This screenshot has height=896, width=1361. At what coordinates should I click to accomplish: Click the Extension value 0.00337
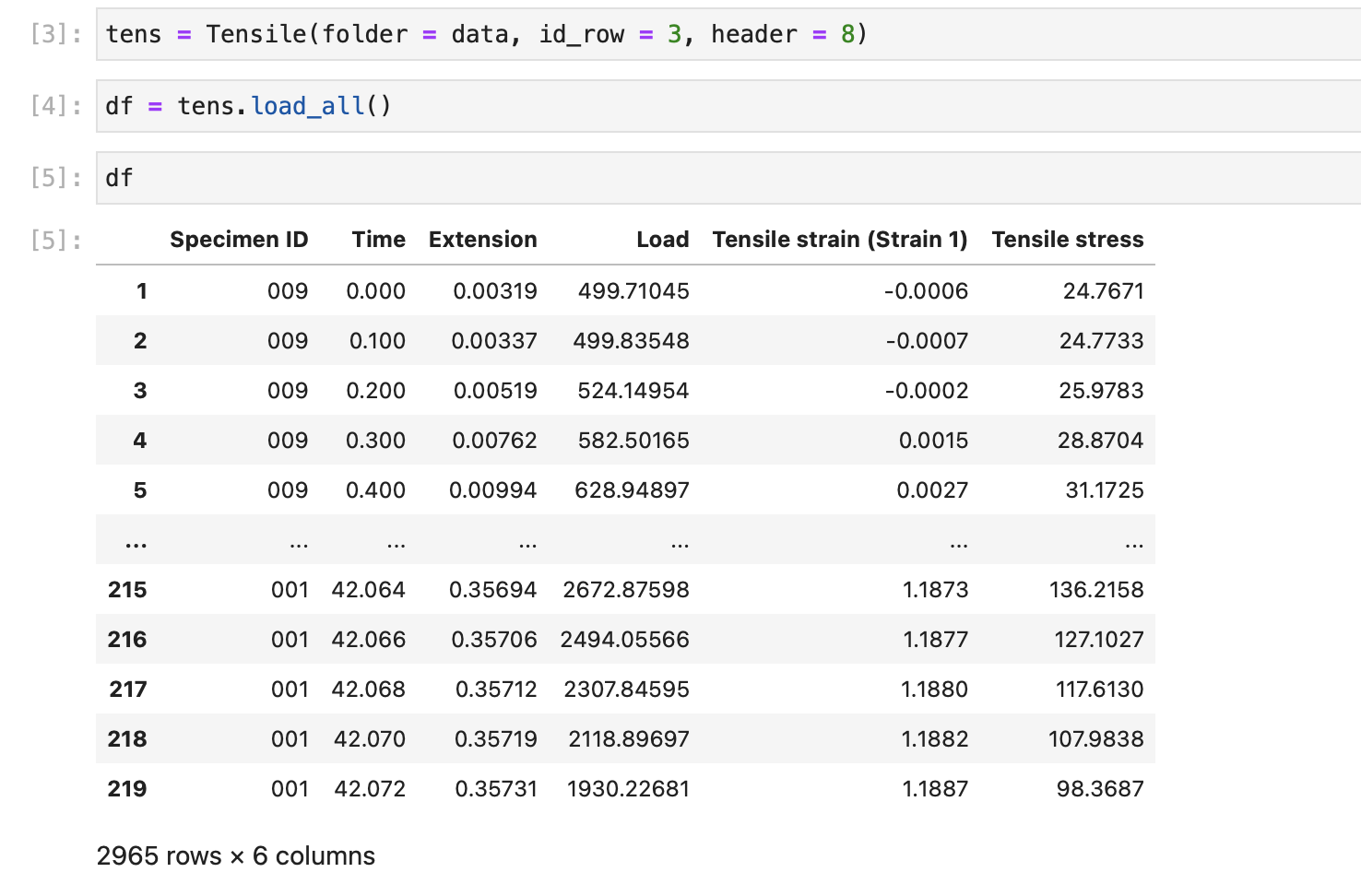(x=494, y=341)
